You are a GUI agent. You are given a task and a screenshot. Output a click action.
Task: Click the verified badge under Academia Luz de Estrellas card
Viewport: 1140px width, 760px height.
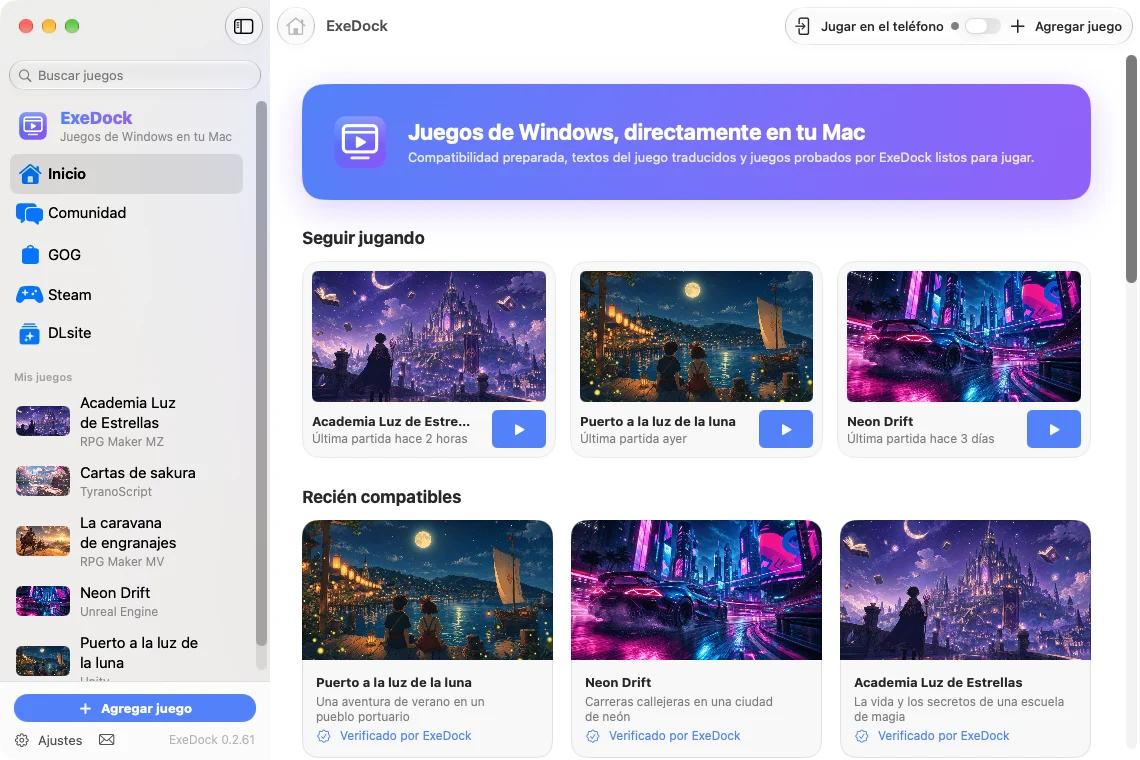(862, 736)
